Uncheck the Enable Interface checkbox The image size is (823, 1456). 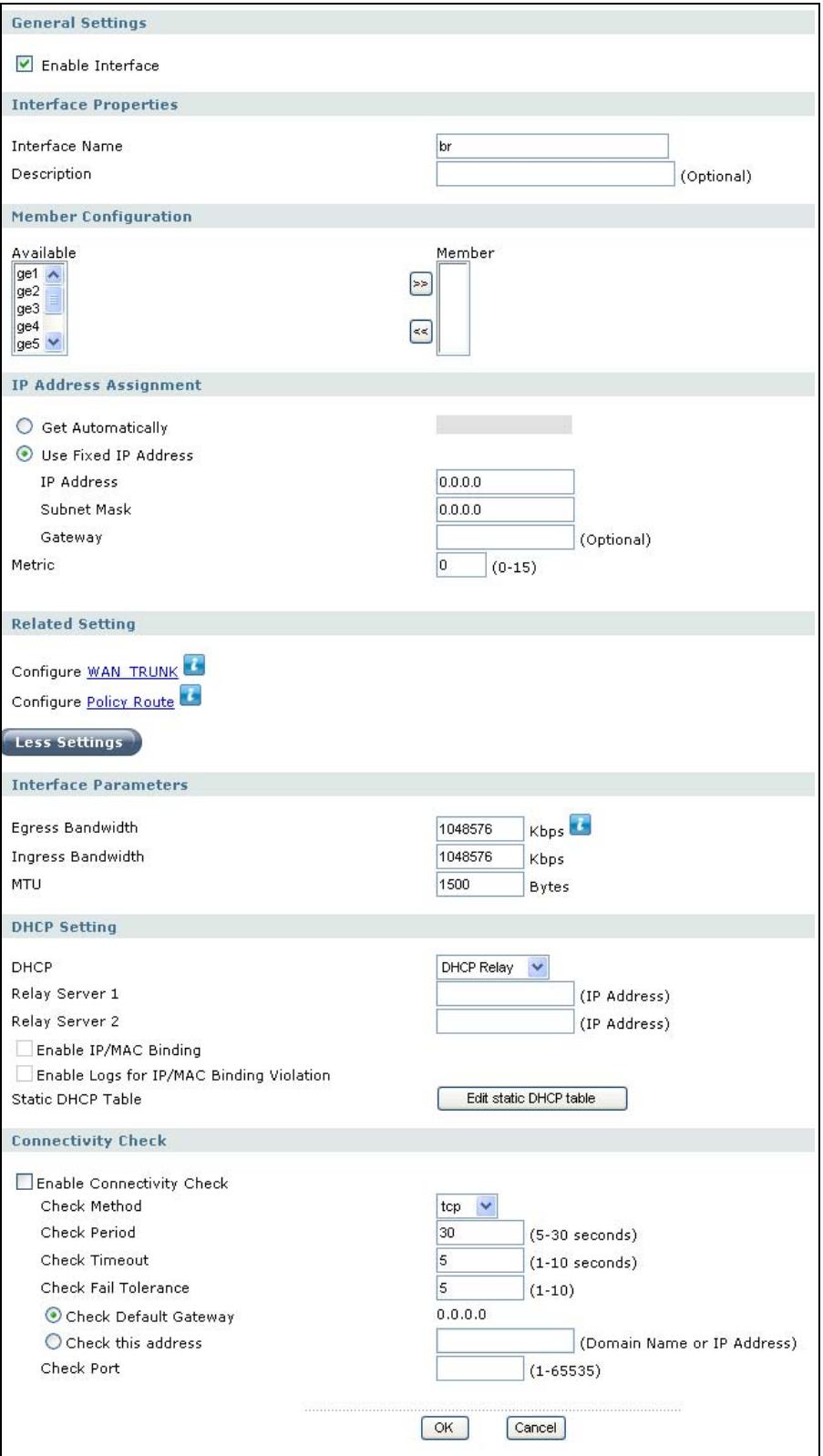click(x=25, y=65)
